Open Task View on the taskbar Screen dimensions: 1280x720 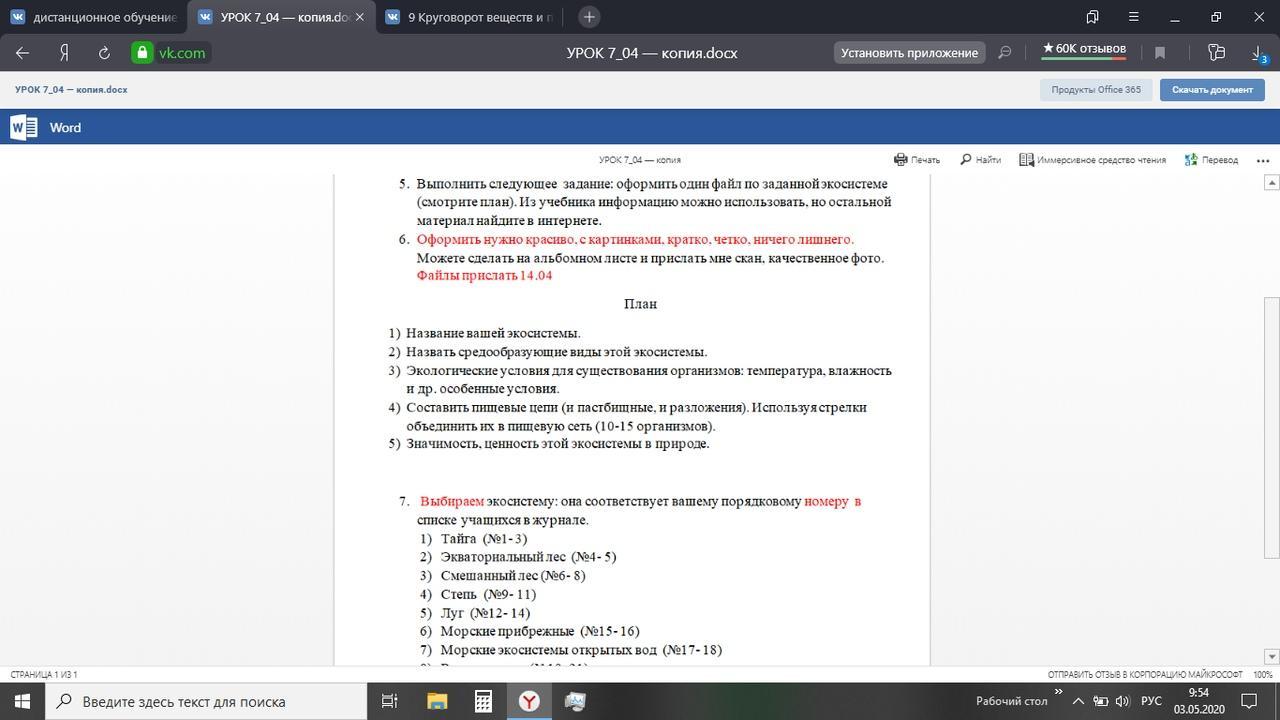point(390,701)
